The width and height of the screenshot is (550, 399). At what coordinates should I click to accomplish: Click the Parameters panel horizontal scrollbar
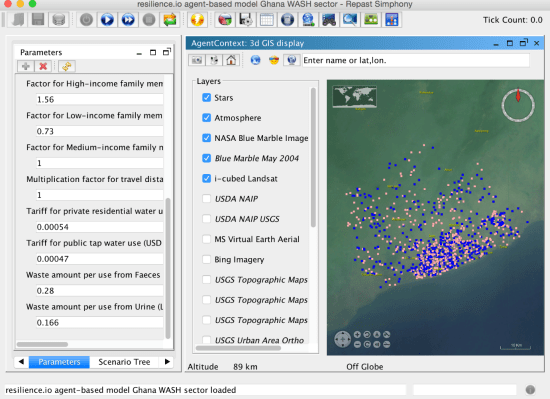pyautogui.click(x=42, y=344)
